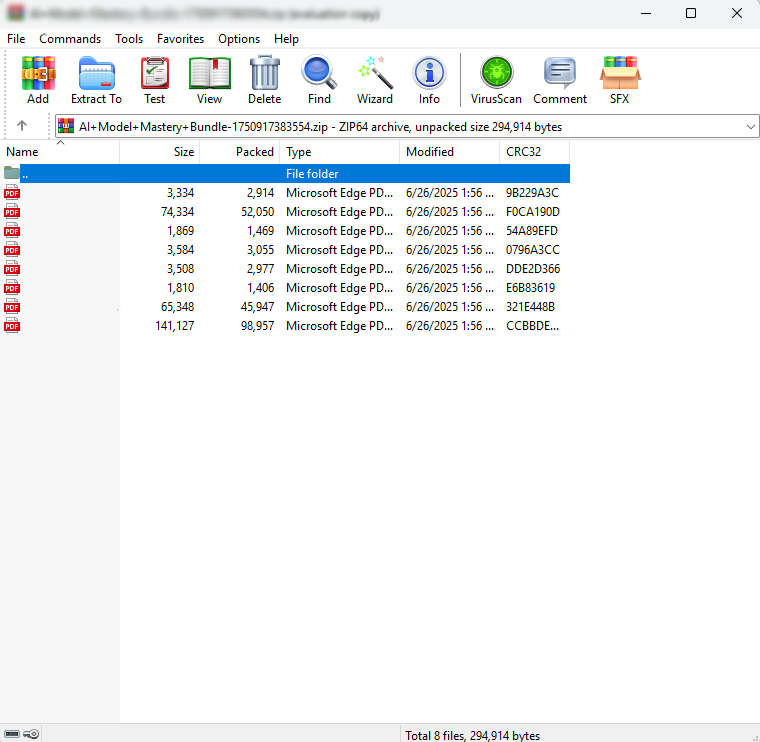Run Test on archived files
The width and height of the screenshot is (760, 742).
pos(154,80)
